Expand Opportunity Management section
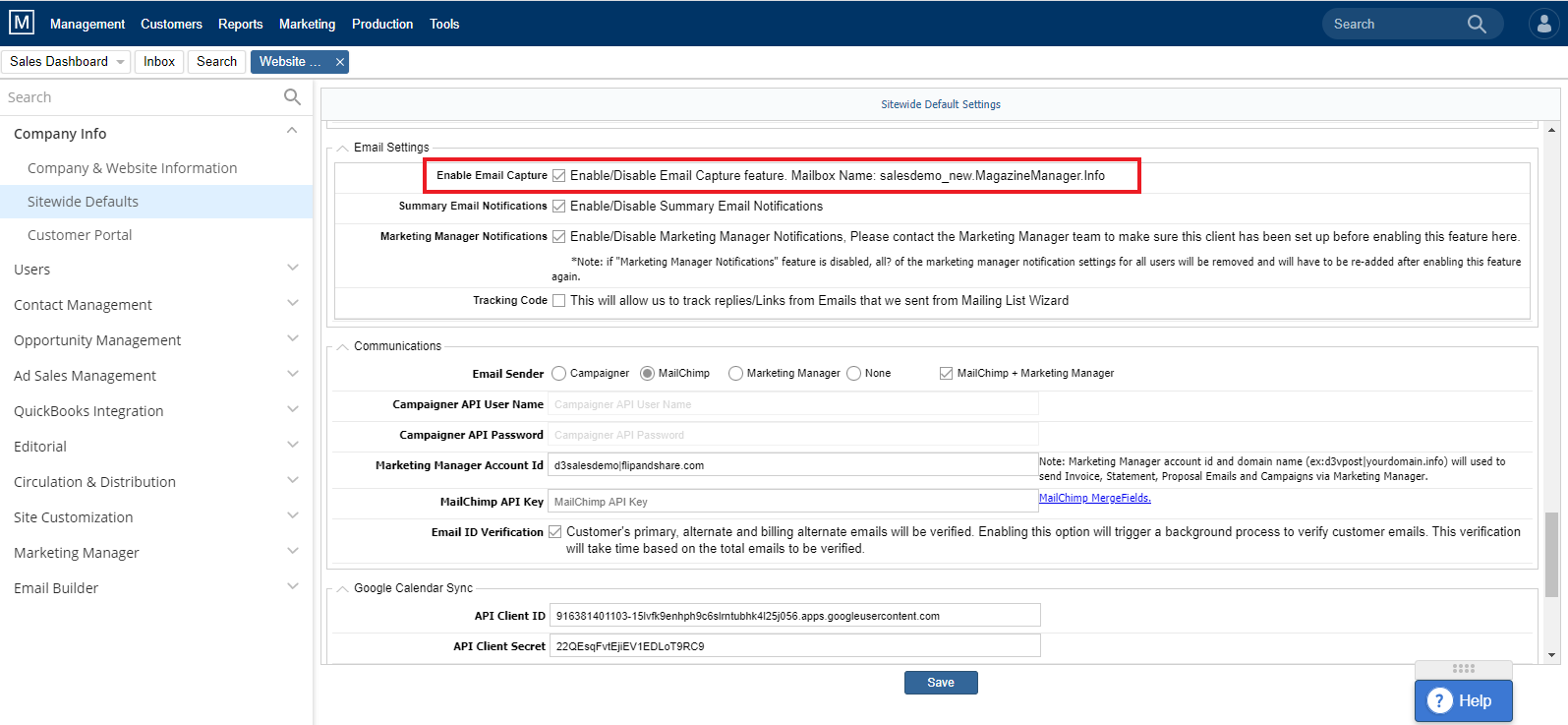Screen dimensions: 1568x725 coord(292,338)
